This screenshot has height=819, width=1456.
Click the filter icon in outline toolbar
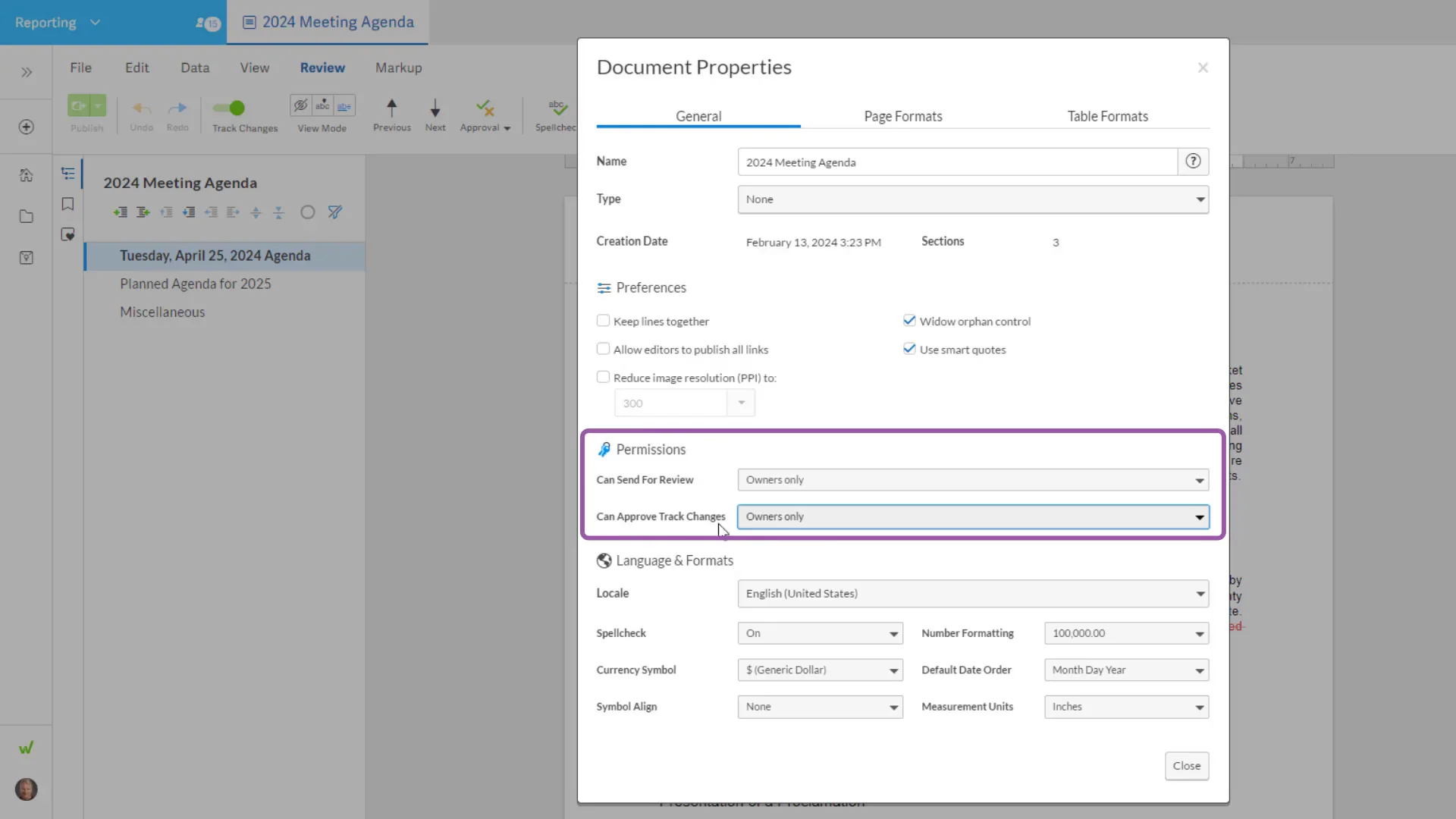click(334, 212)
